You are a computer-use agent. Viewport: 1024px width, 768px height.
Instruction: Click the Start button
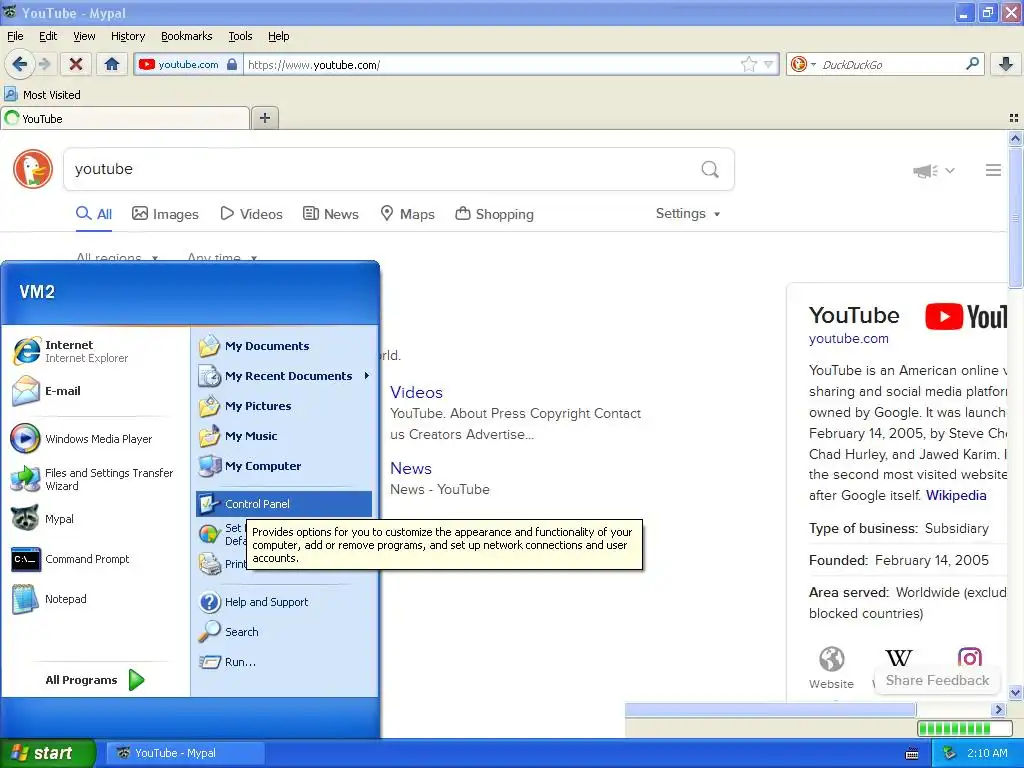click(x=47, y=753)
